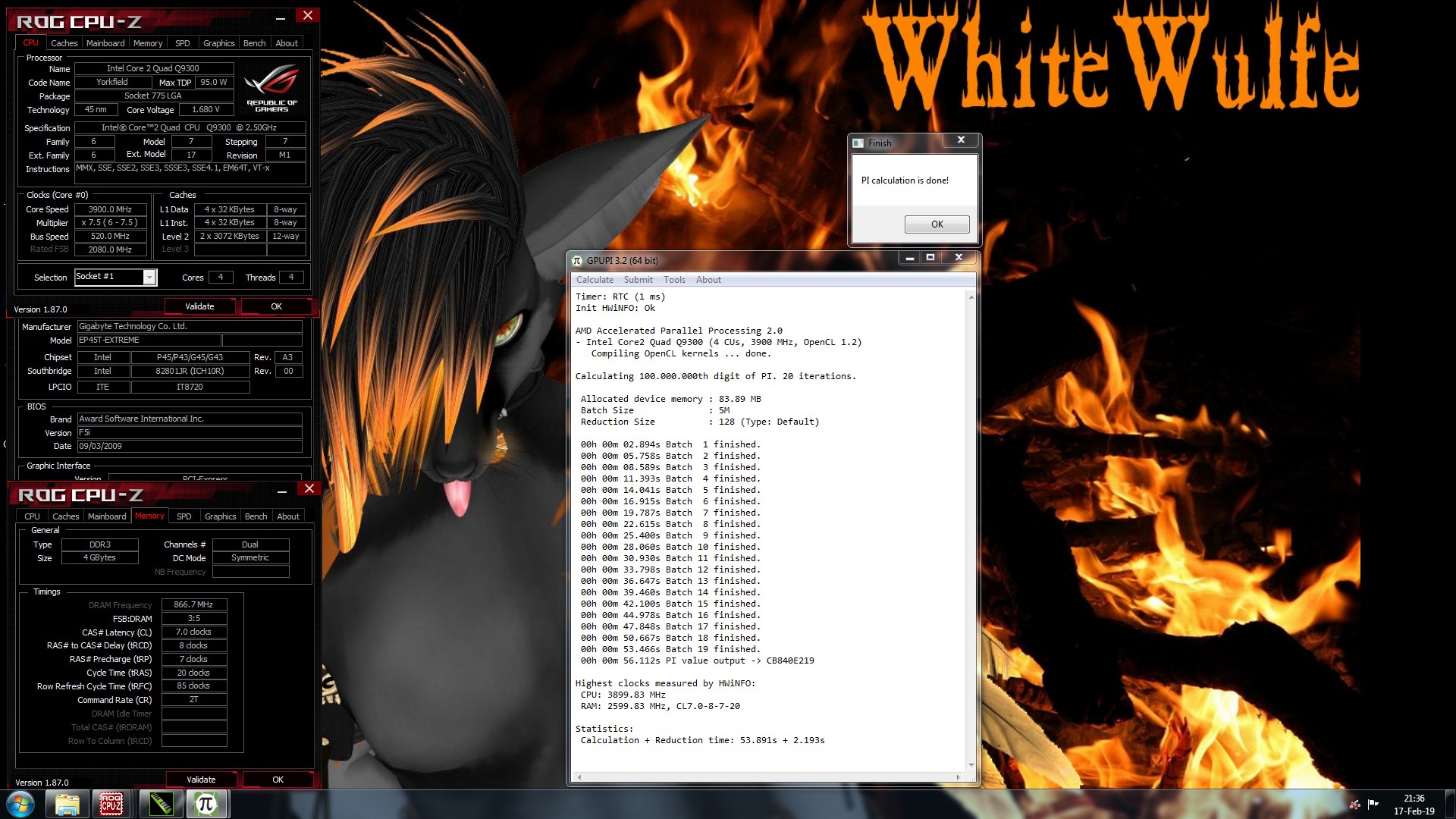Screen dimensions: 1456x819
Task: Activate GPUPI pi taskbar icon
Action: click(x=206, y=804)
